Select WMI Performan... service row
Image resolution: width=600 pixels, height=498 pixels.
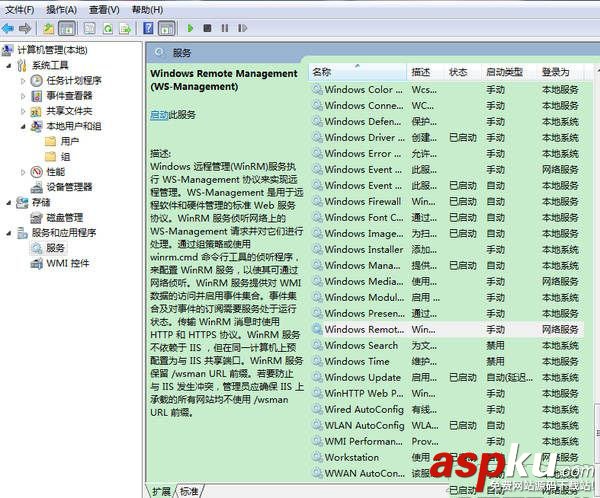tap(447, 442)
